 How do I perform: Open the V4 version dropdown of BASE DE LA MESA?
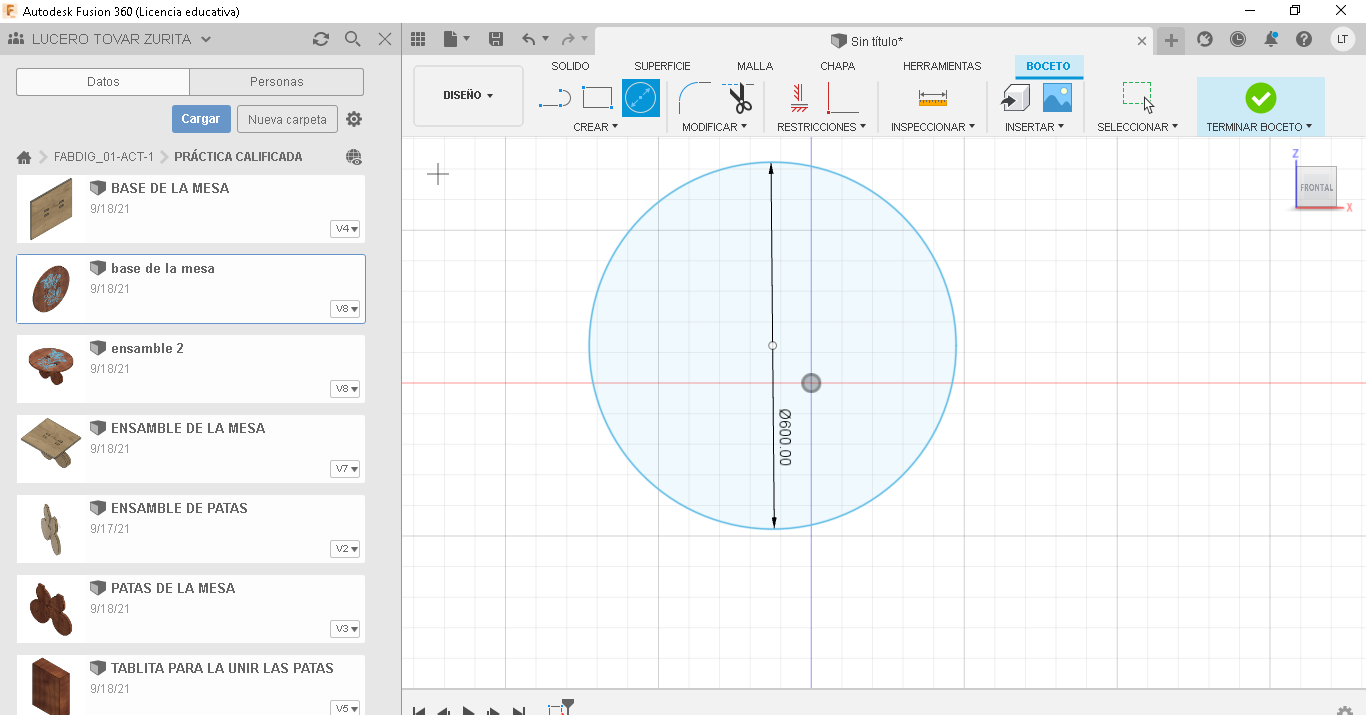coord(345,229)
